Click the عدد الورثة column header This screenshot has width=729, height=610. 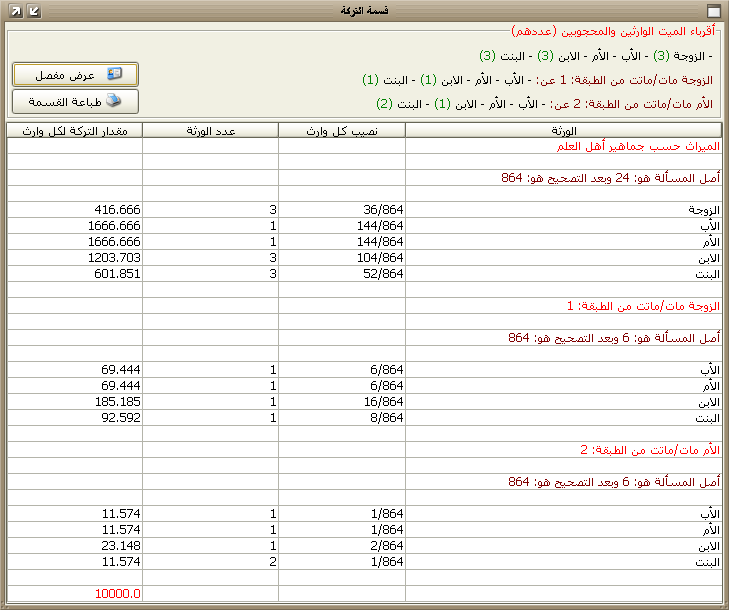click(x=211, y=131)
